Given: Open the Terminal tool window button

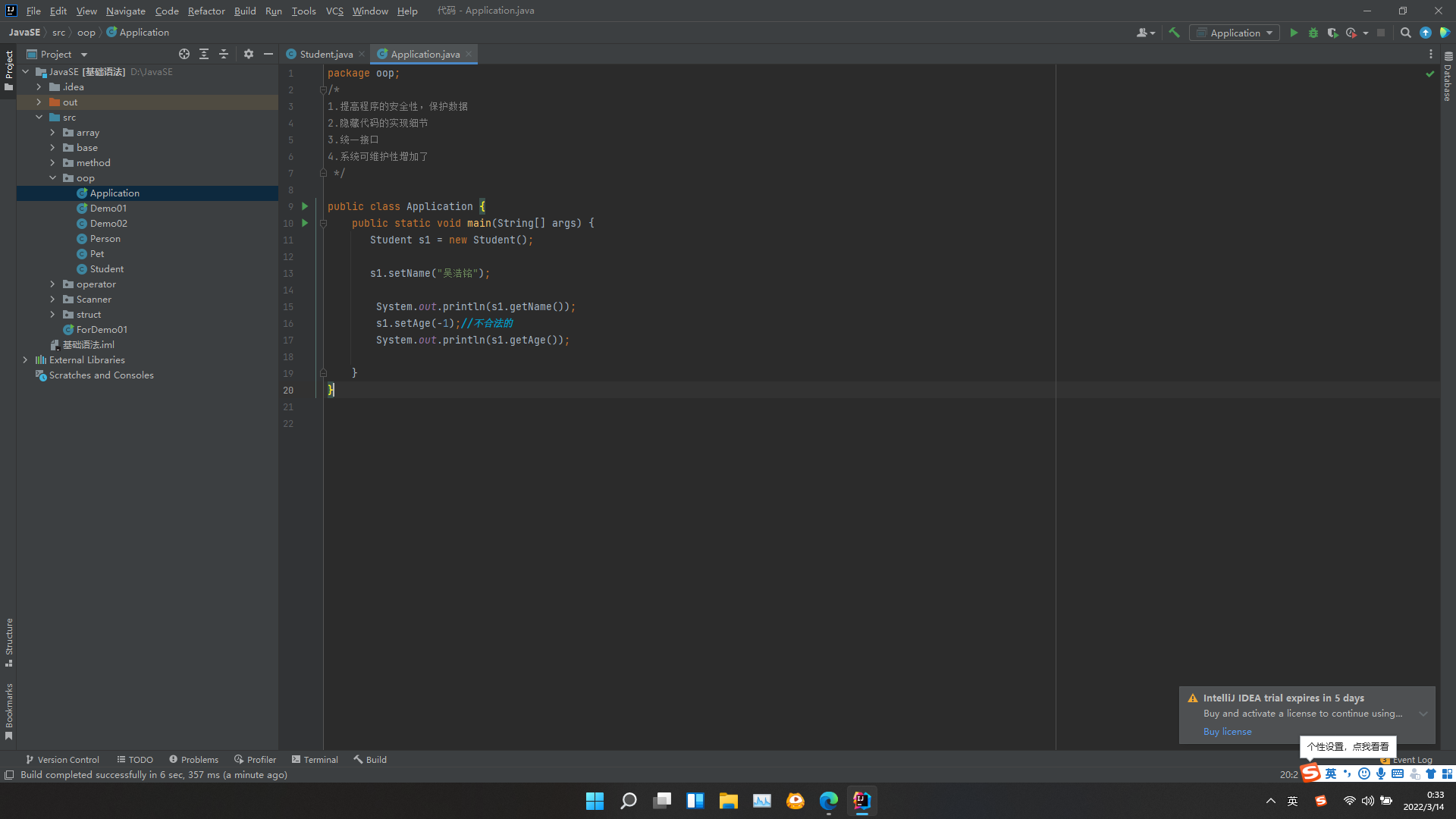Looking at the screenshot, I should [x=315, y=759].
